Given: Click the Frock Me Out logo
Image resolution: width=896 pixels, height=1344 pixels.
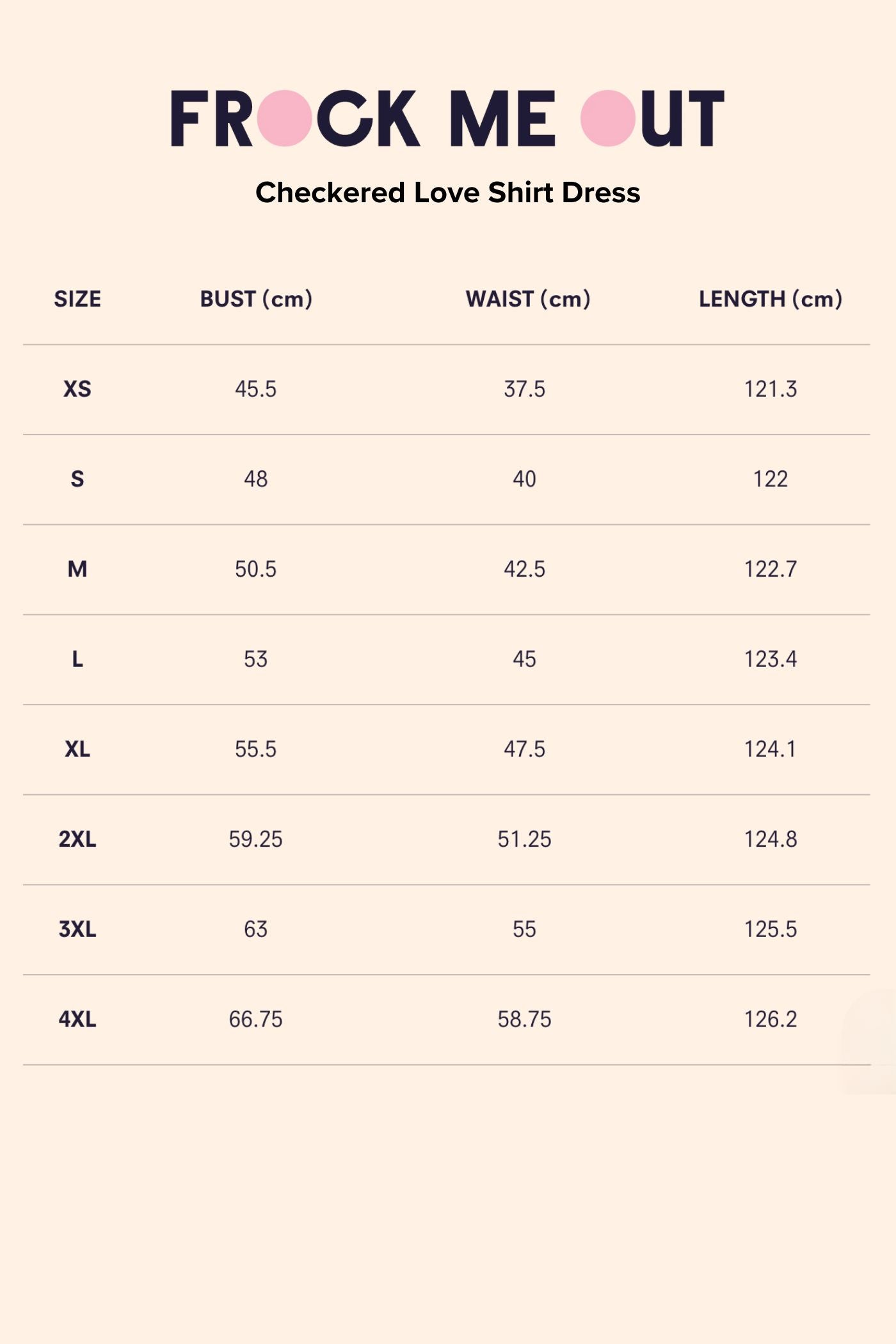Looking at the screenshot, I should coord(447,118).
